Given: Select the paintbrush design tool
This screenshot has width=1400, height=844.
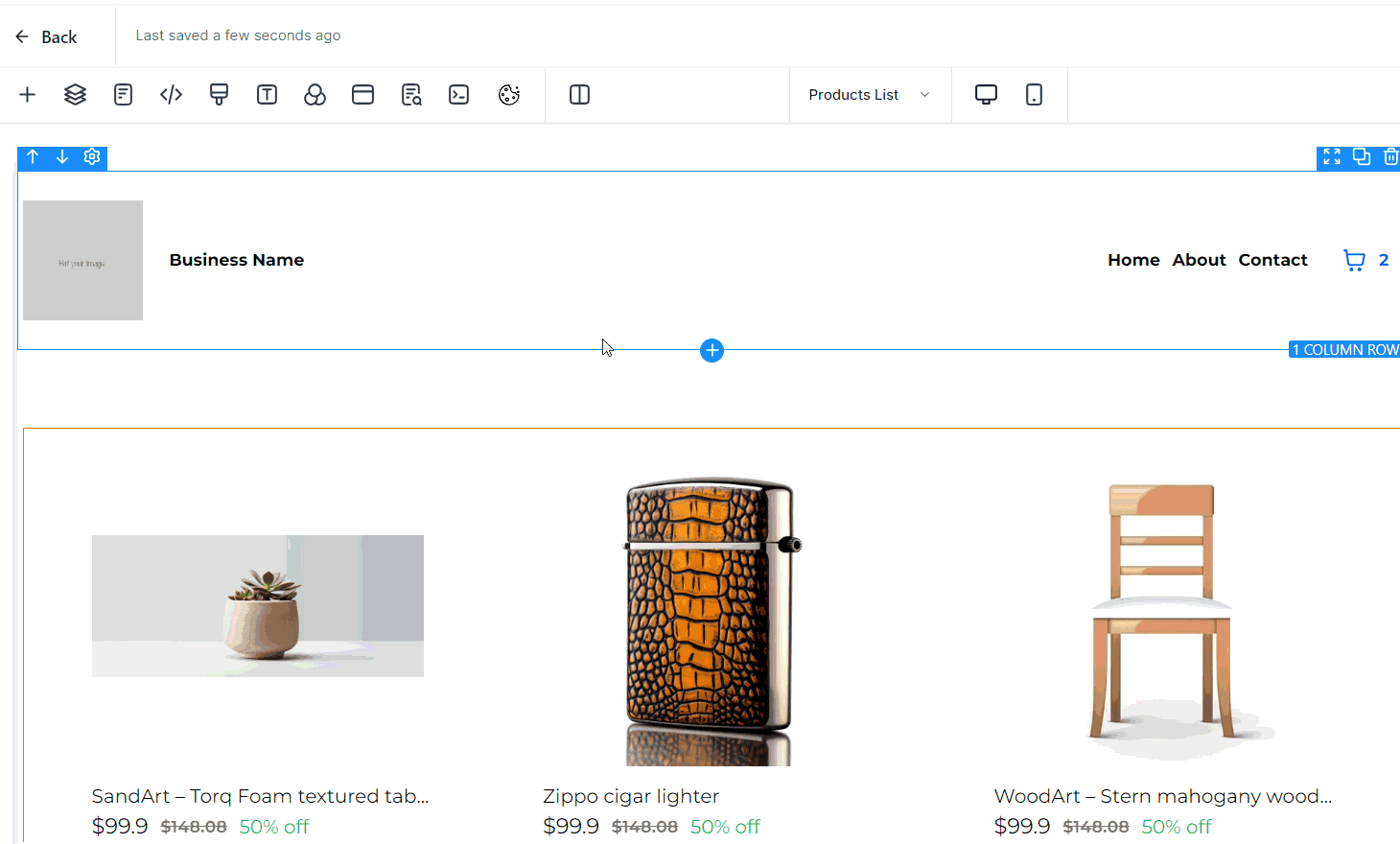Looking at the screenshot, I should pos(219,94).
